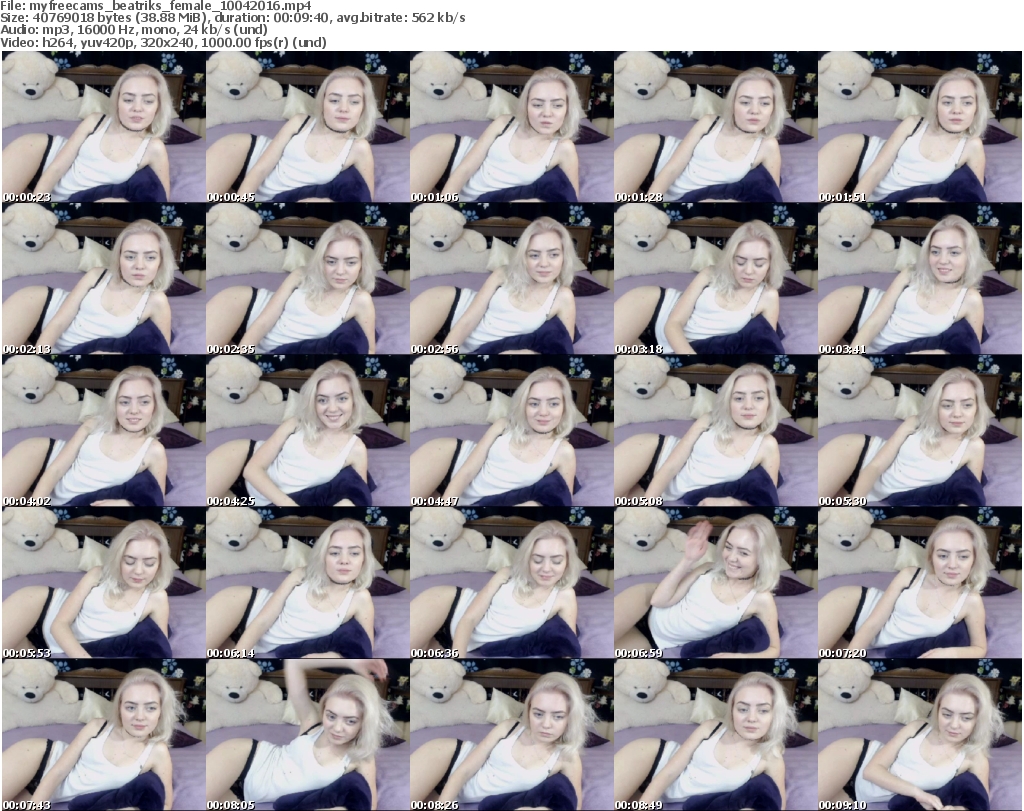Click the thumbnail labeled 00:07:20
Viewport: 1024px width, 811px height.
919,584
